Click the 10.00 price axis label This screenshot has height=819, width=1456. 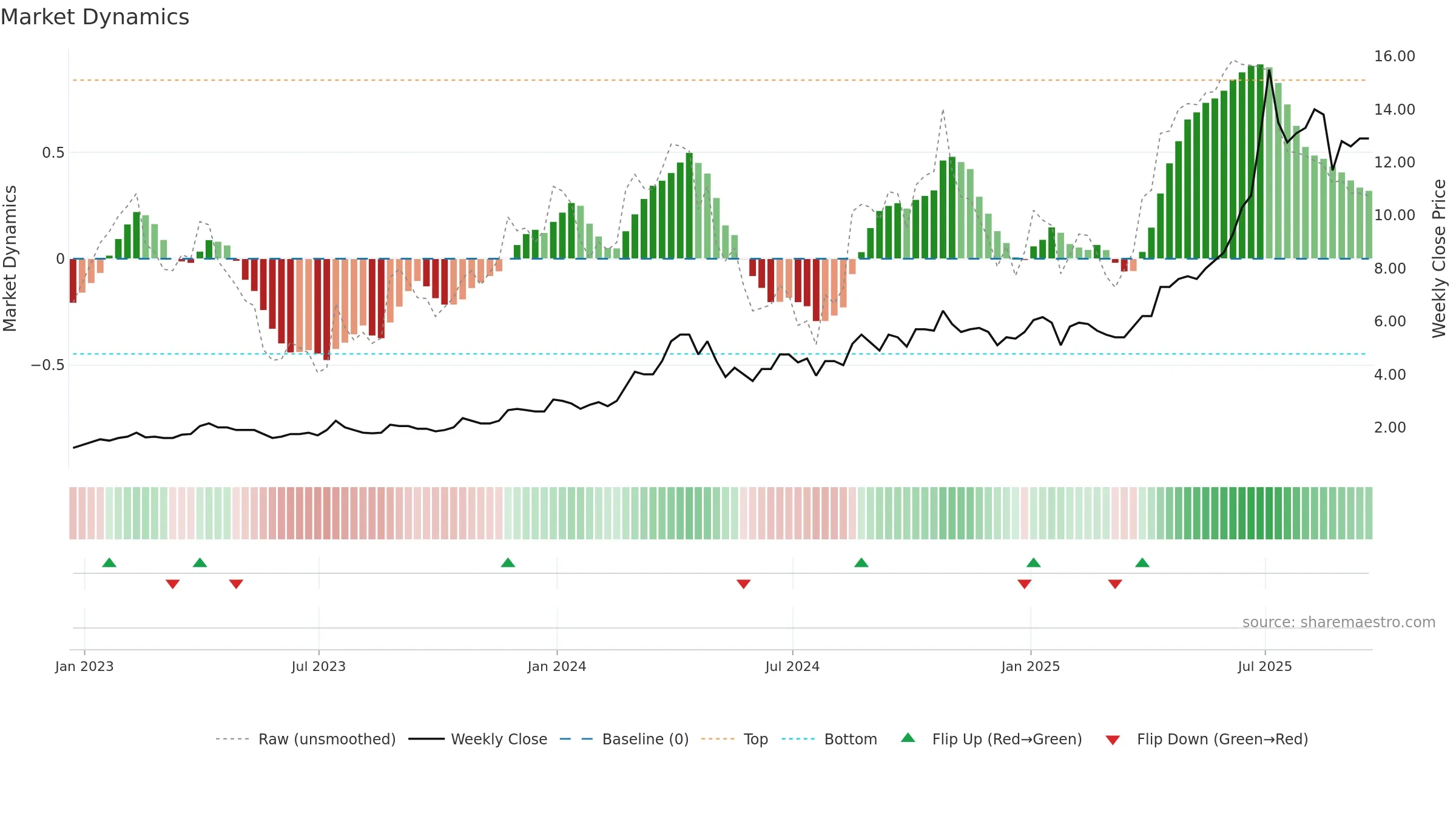[1395, 215]
